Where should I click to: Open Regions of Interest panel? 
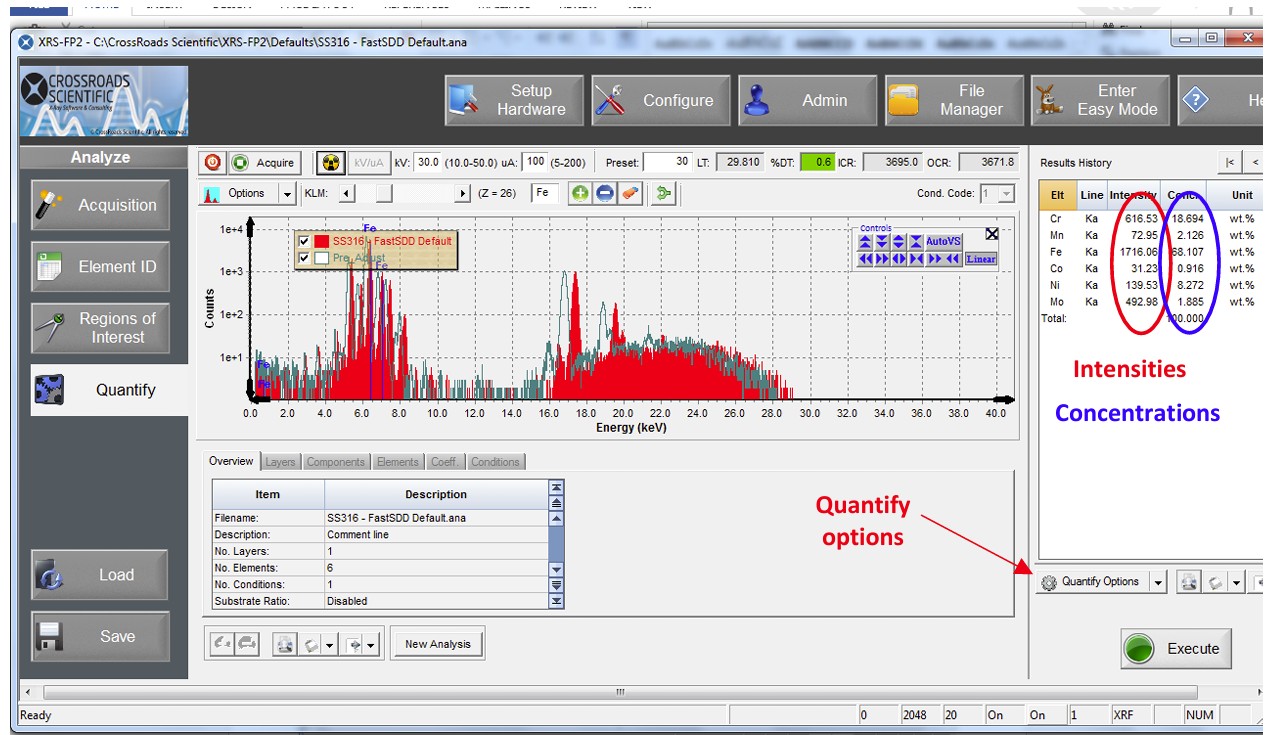(100, 328)
